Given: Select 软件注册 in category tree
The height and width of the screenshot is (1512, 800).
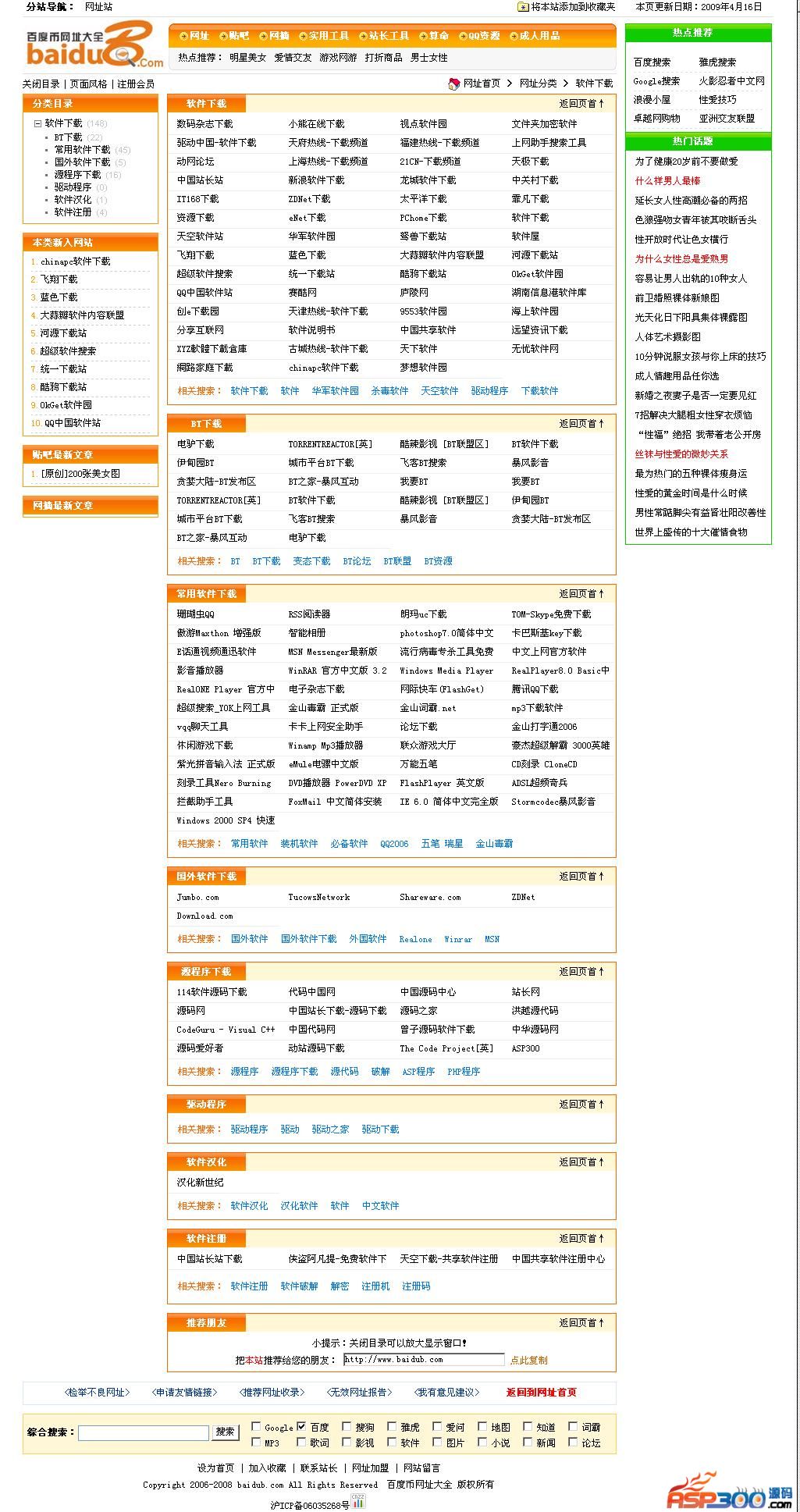Looking at the screenshot, I should coord(73,212).
